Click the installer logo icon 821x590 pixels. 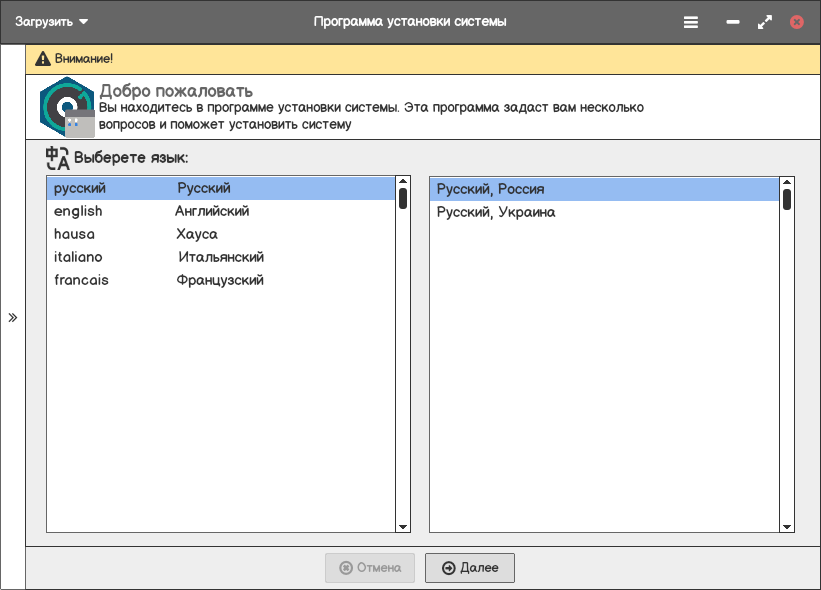coord(67,107)
